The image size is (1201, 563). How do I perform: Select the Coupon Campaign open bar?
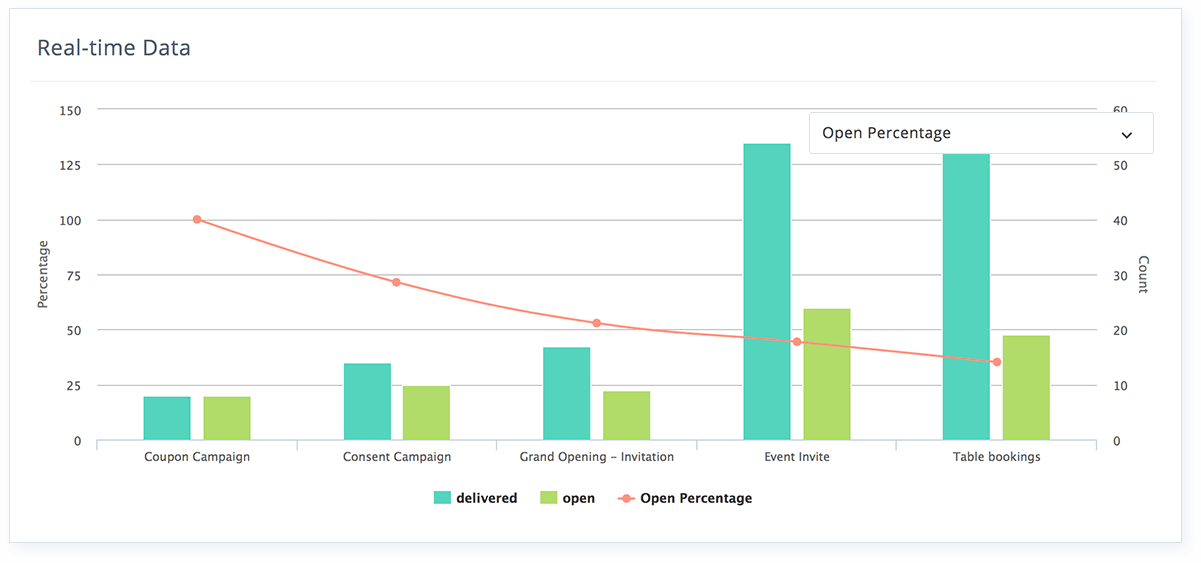click(x=227, y=418)
